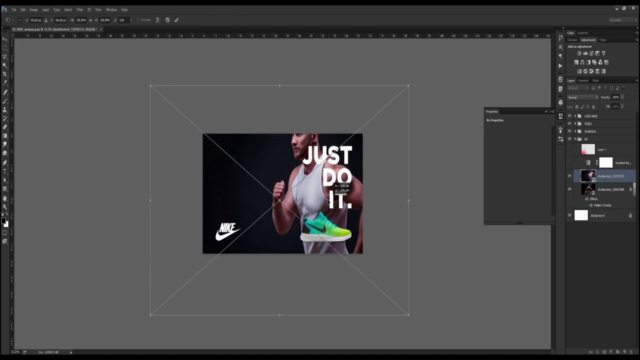The height and width of the screenshot is (360, 640).
Task: Select the Rectangular Marquee tool
Action: [5, 48]
